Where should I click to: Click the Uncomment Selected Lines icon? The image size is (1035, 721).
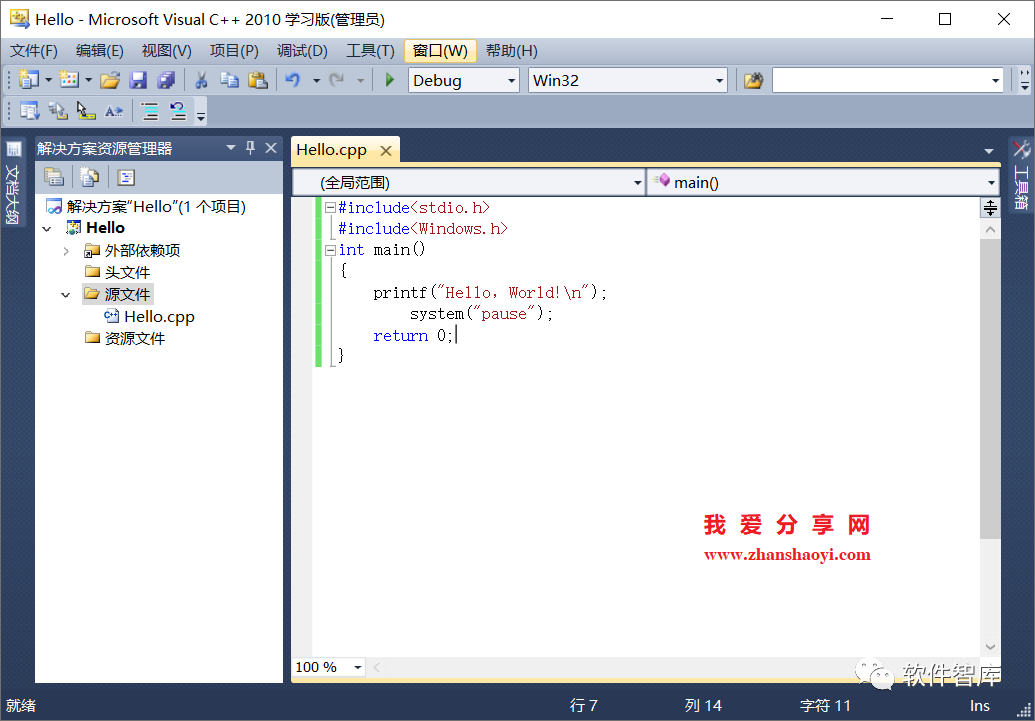(x=178, y=111)
